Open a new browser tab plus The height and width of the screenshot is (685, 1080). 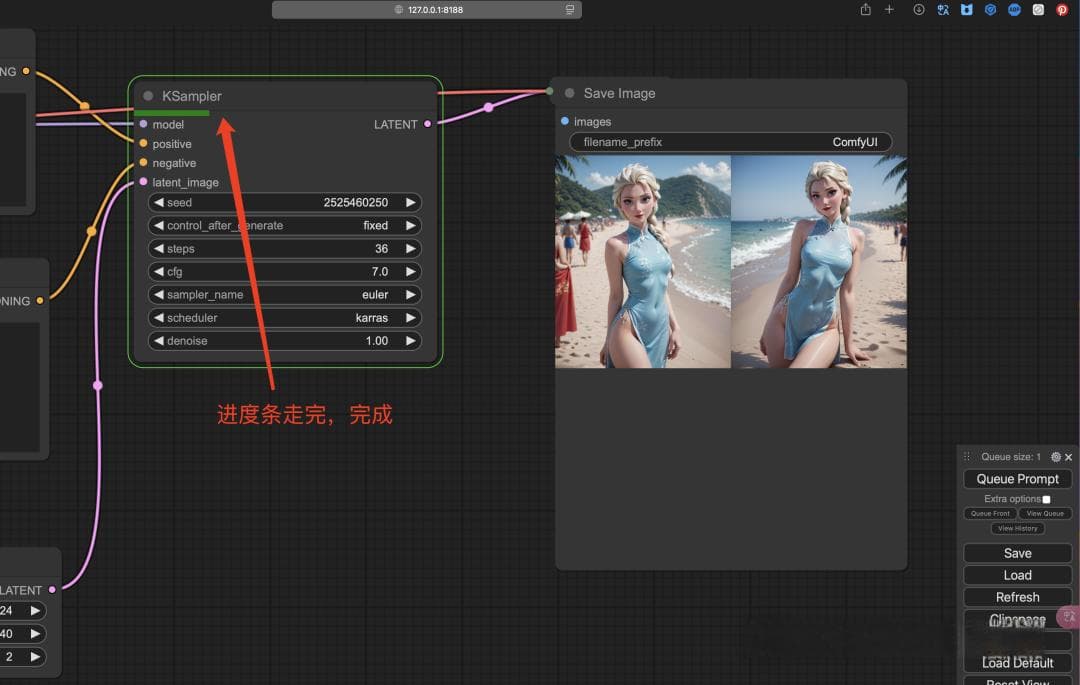(889, 10)
